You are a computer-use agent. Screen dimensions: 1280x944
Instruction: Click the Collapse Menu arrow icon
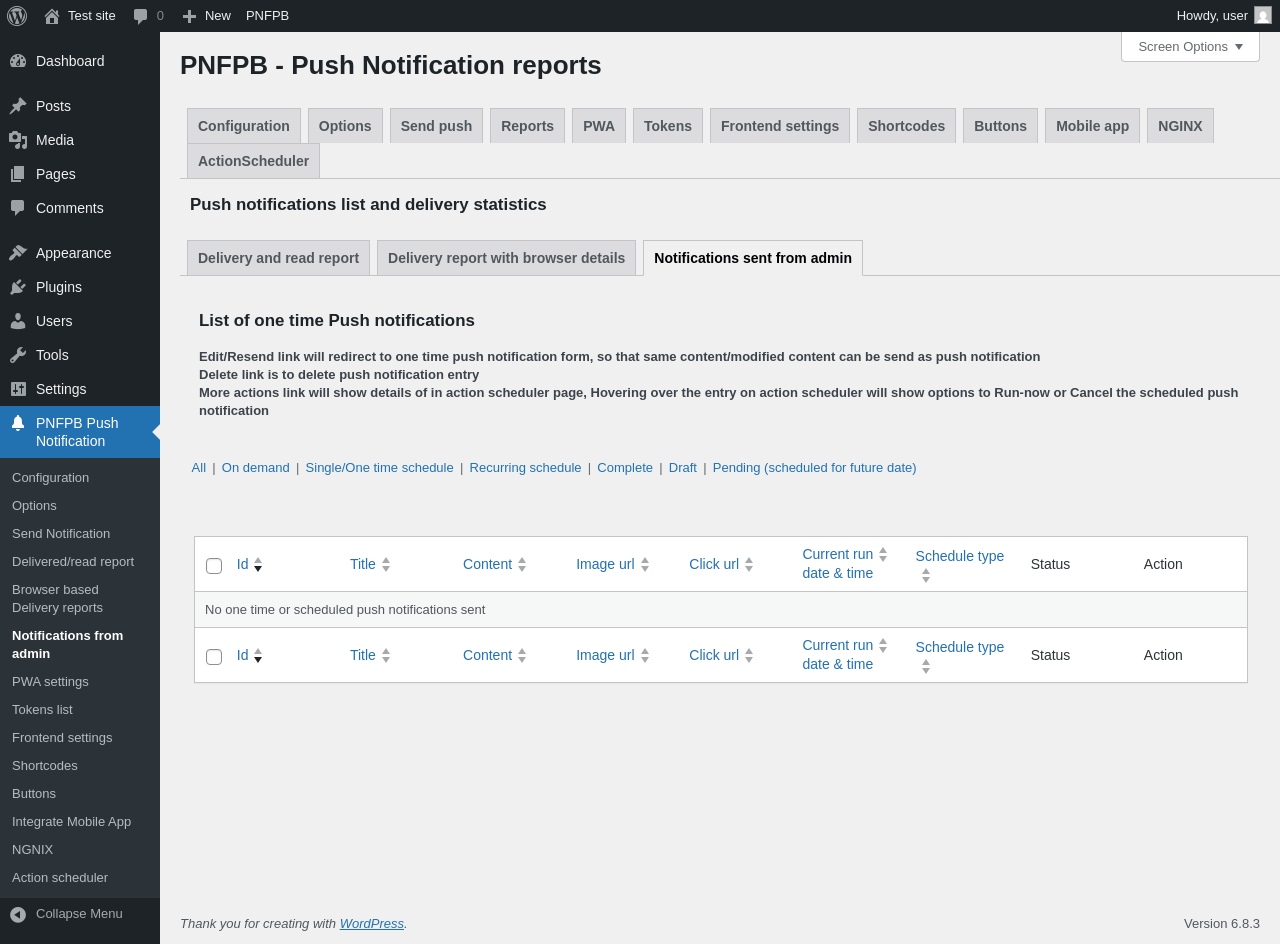[18, 914]
